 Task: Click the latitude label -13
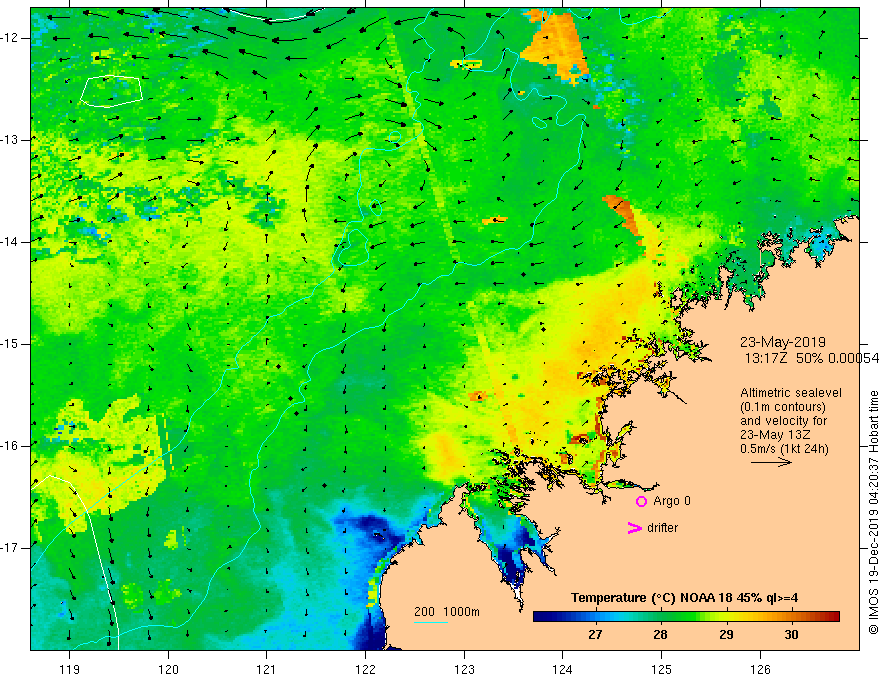point(10,140)
